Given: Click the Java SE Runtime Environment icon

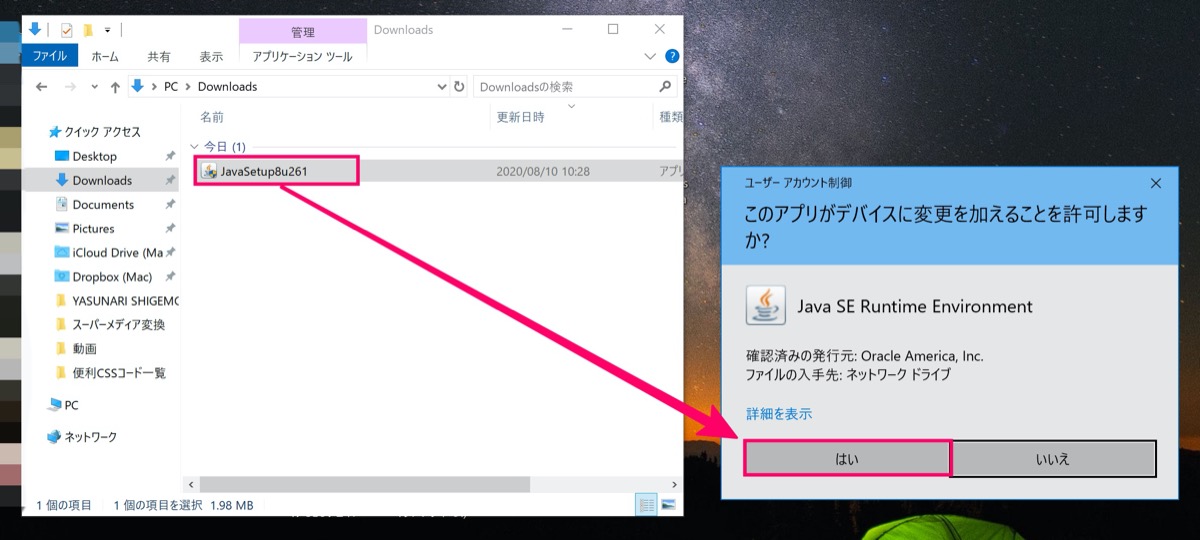Looking at the screenshot, I should click(x=765, y=306).
